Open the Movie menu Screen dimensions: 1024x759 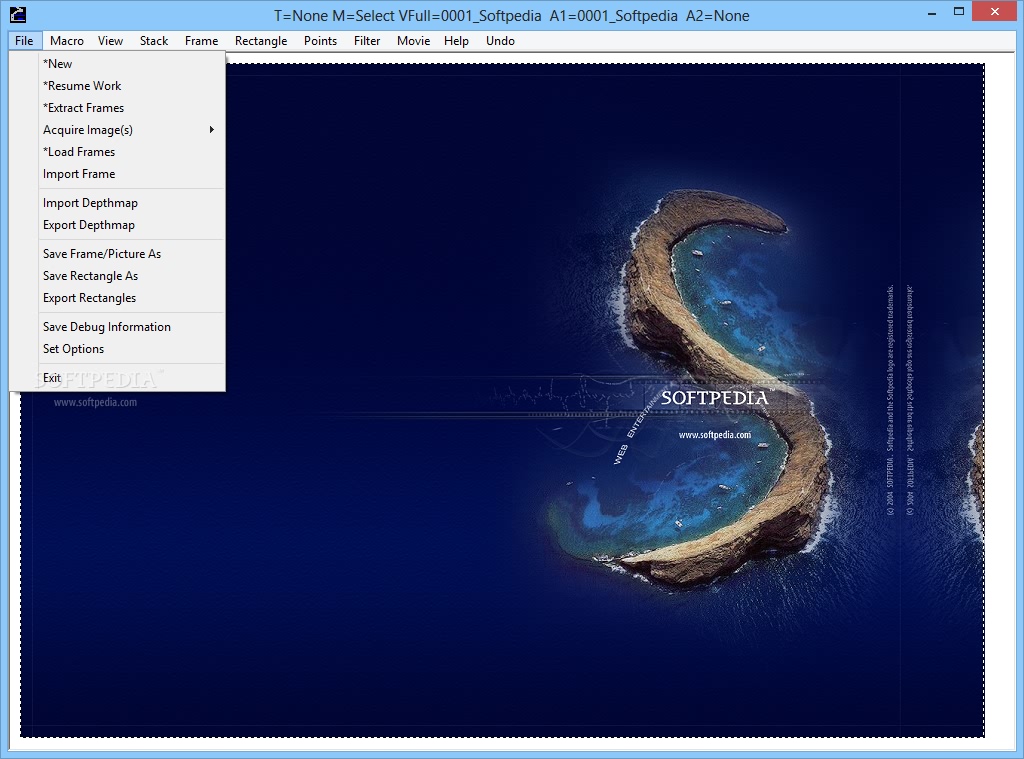tap(413, 40)
